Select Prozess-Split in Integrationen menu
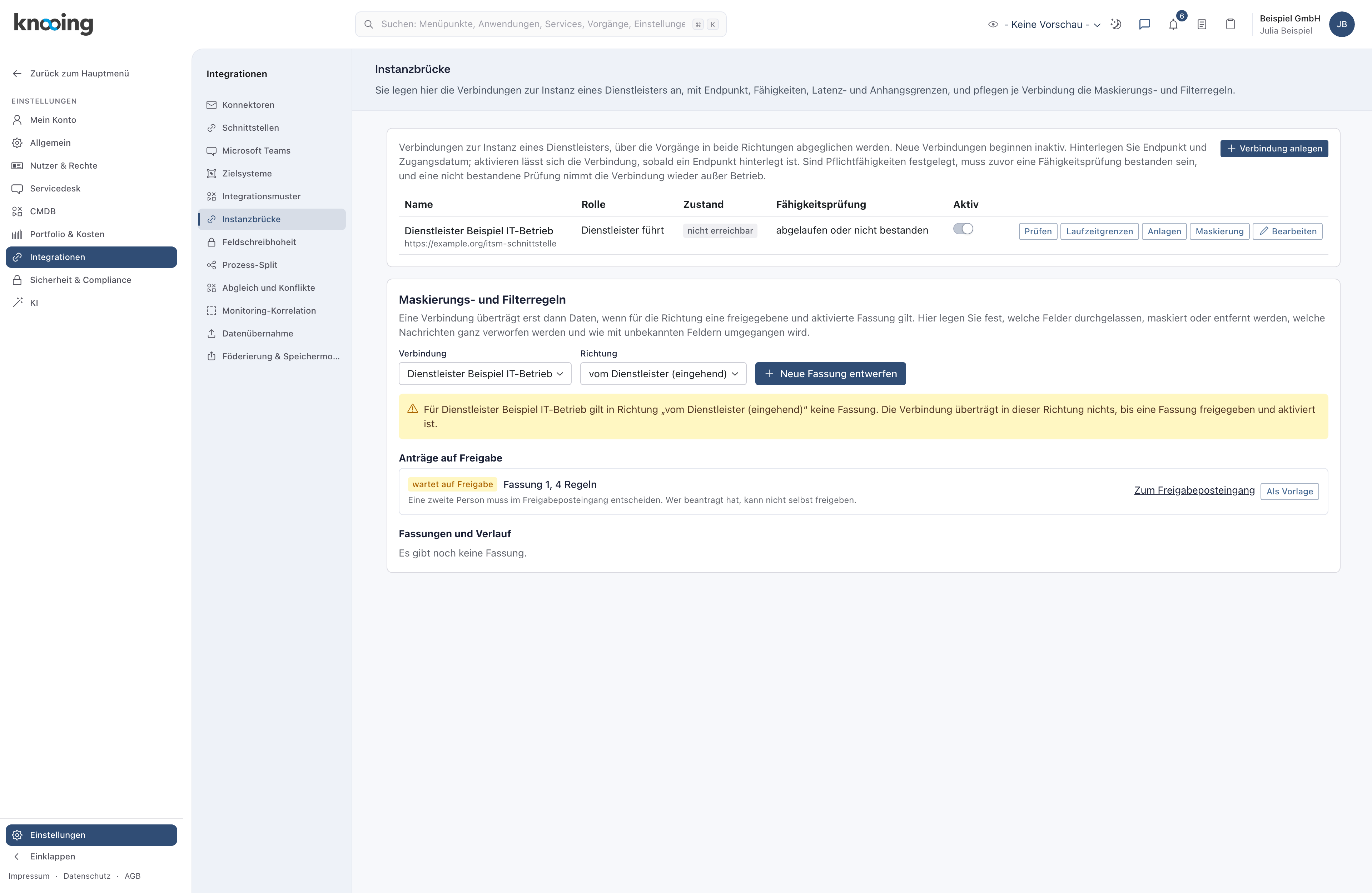 click(x=272, y=265)
